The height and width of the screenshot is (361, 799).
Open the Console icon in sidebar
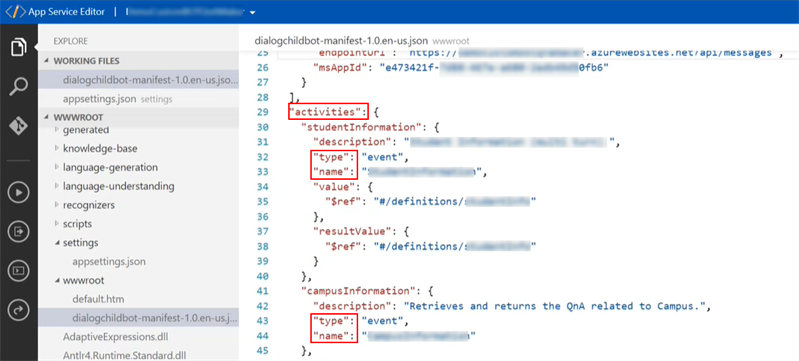(19, 270)
